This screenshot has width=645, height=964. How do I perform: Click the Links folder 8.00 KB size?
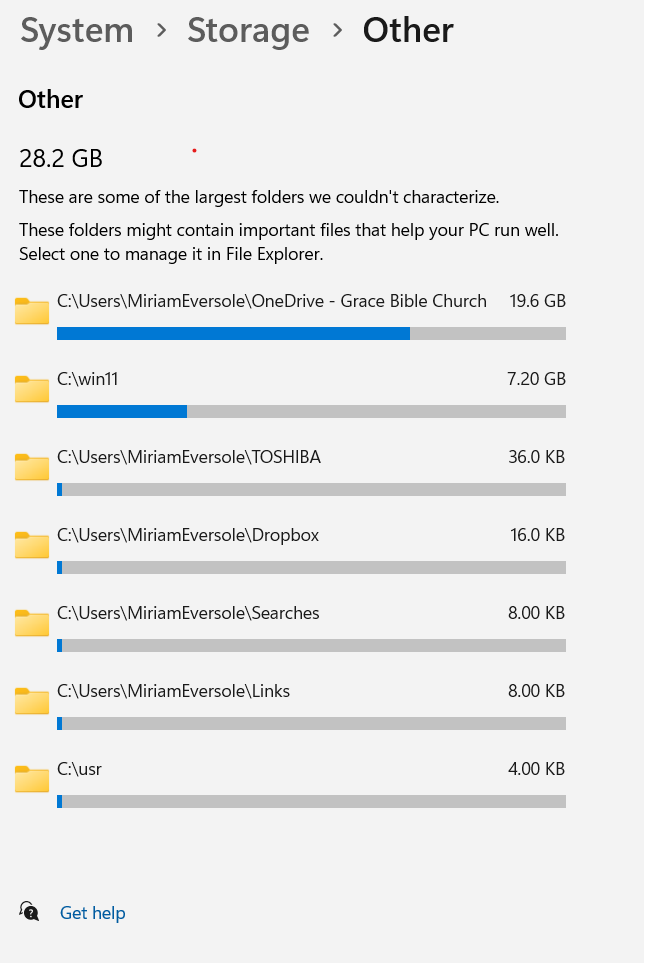536,691
